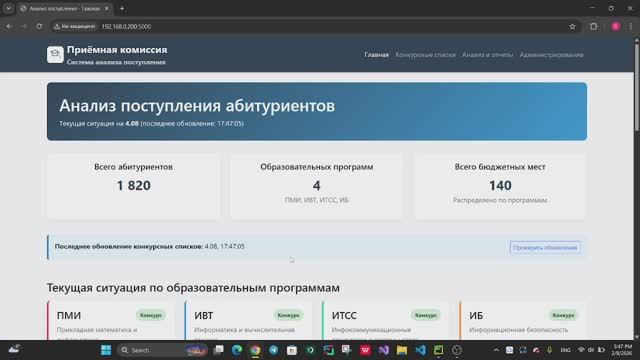Image resolution: width=640 pixels, height=360 pixels.
Task: Launch Microsoft Edge from the taskbar
Action: tap(237, 350)
